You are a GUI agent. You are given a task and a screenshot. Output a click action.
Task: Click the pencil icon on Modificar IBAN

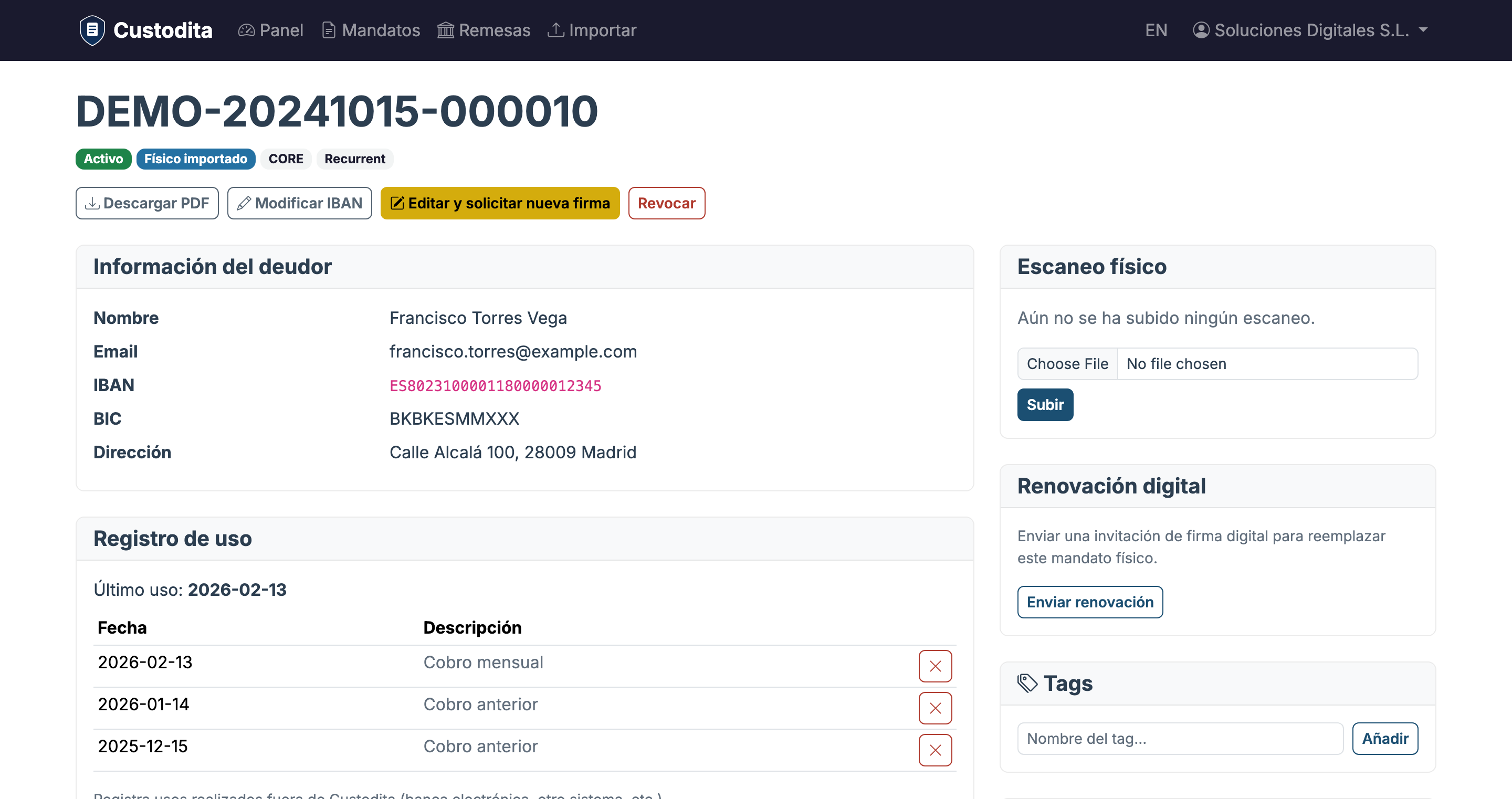(244, 203)
